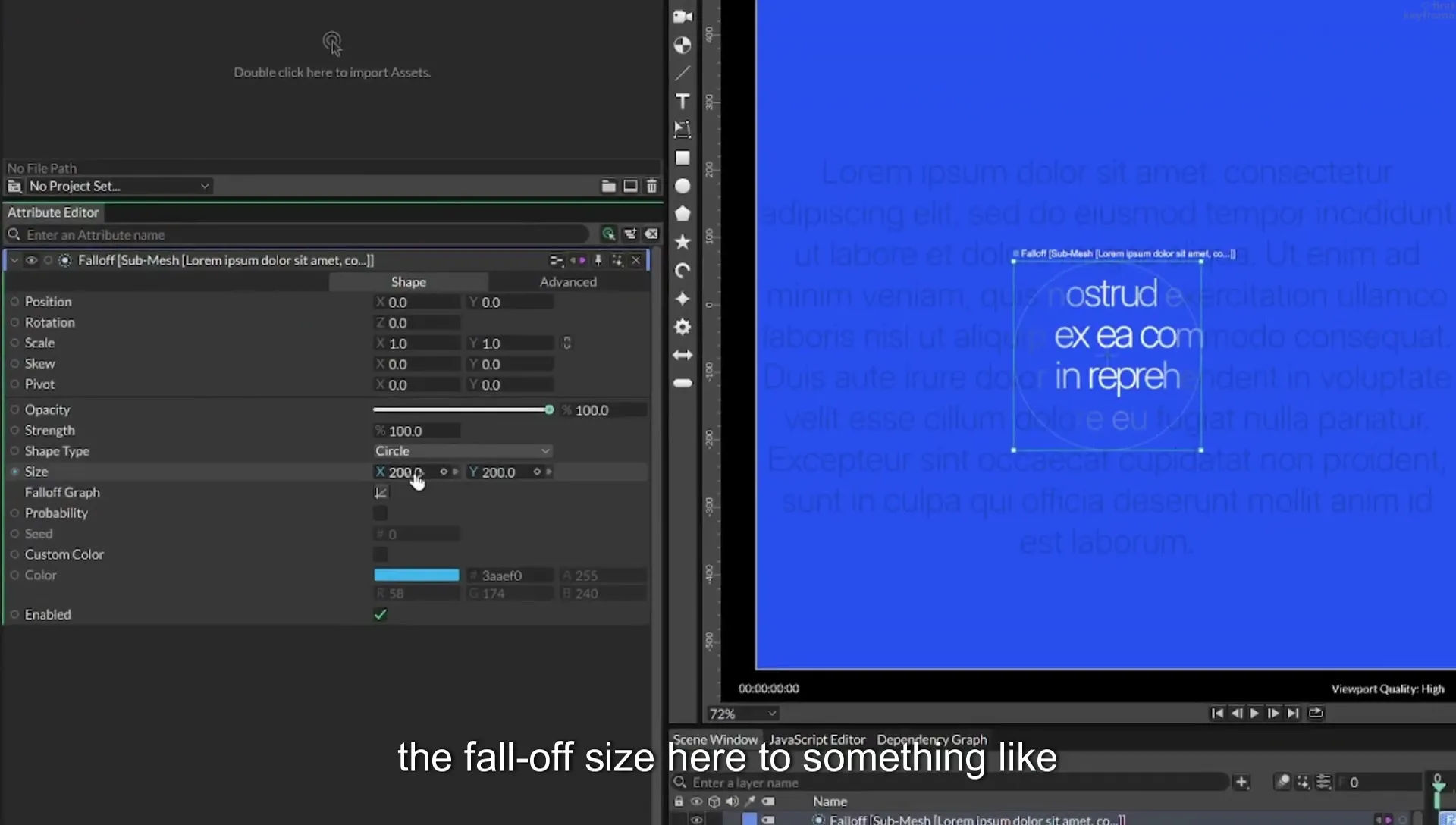Open the JavaScript Editor tab
The width and height of the screenshot is (1456, 825).
(x=817, y=739)
